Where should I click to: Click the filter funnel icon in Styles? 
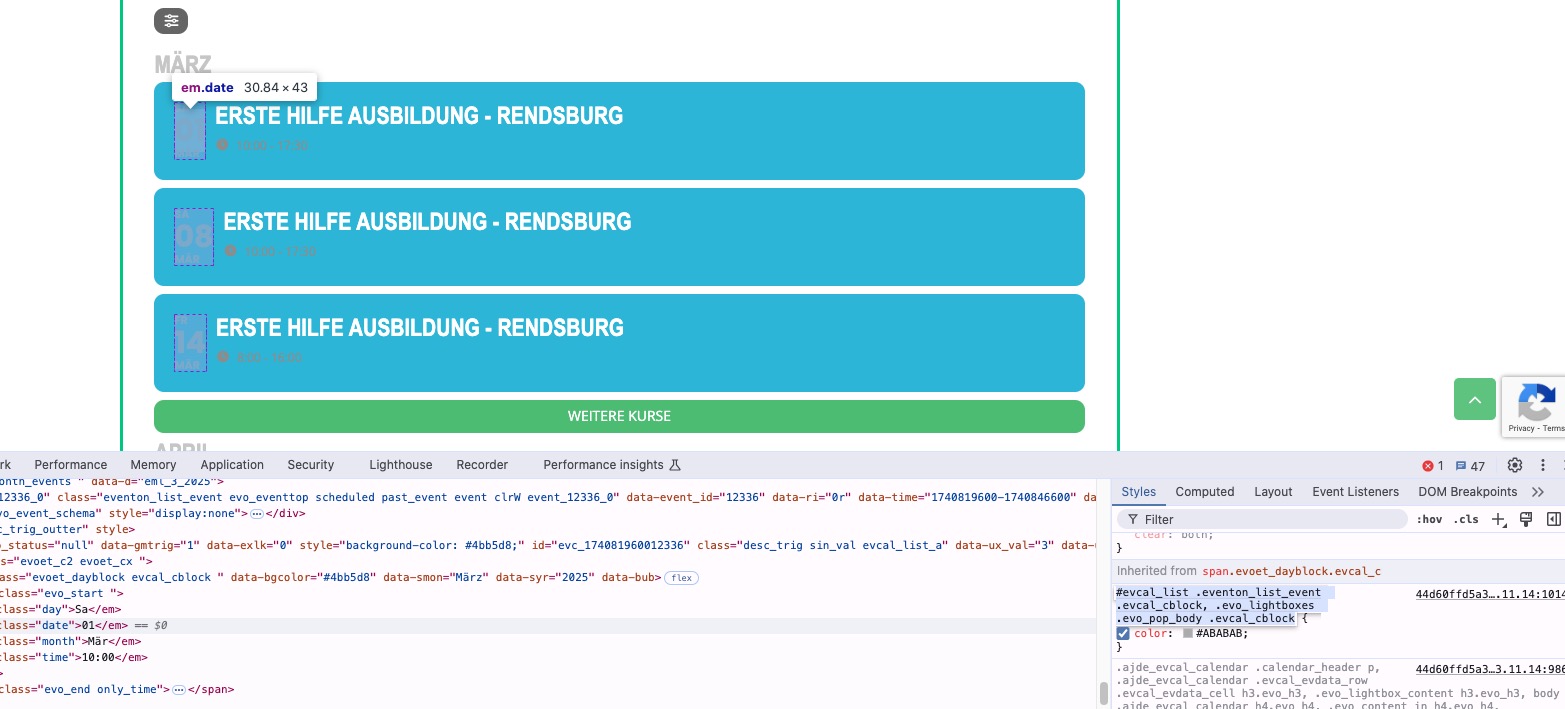click(1132, 520)
